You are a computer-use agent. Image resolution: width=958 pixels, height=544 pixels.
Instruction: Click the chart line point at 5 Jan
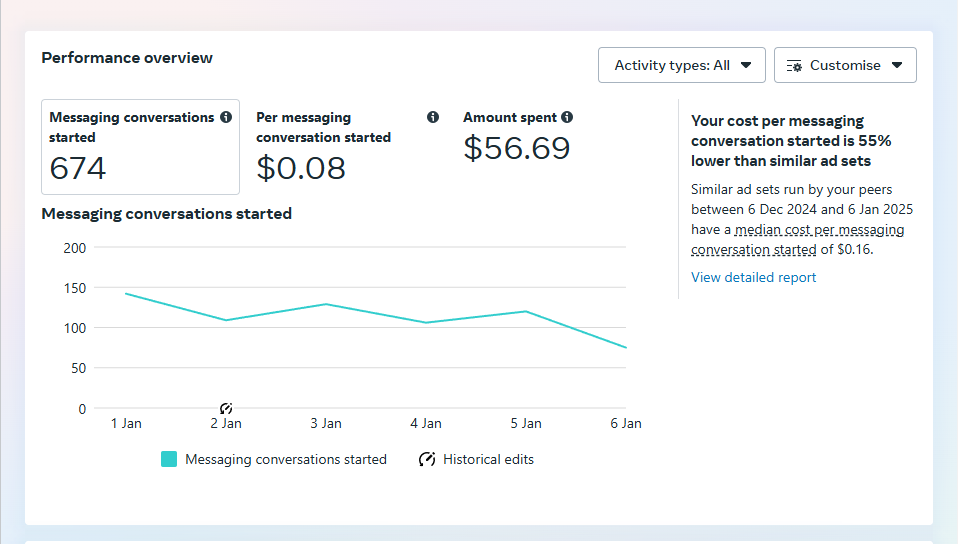coord(526,311)
